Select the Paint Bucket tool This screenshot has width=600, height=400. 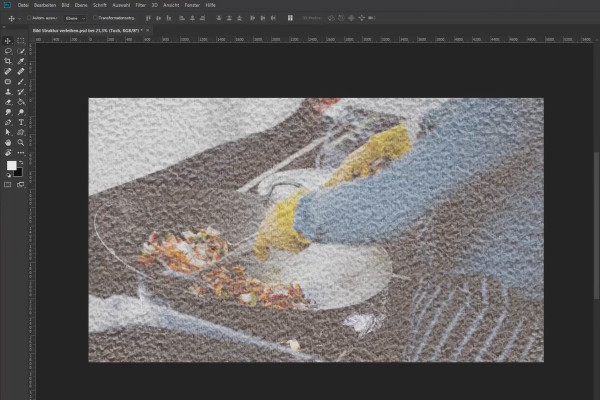click(21, 102)
